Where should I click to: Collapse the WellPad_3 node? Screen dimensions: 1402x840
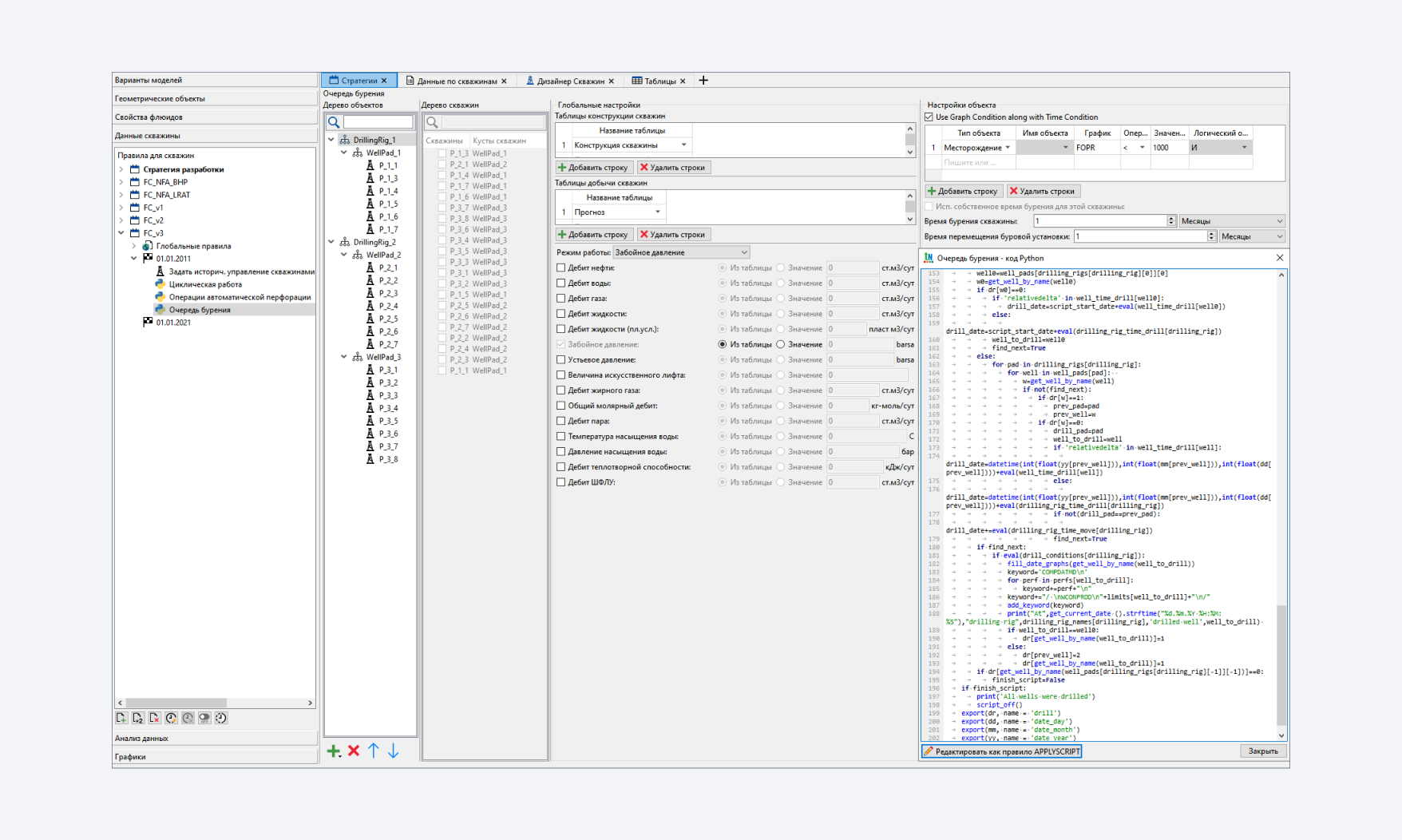(x=344, y=357)
